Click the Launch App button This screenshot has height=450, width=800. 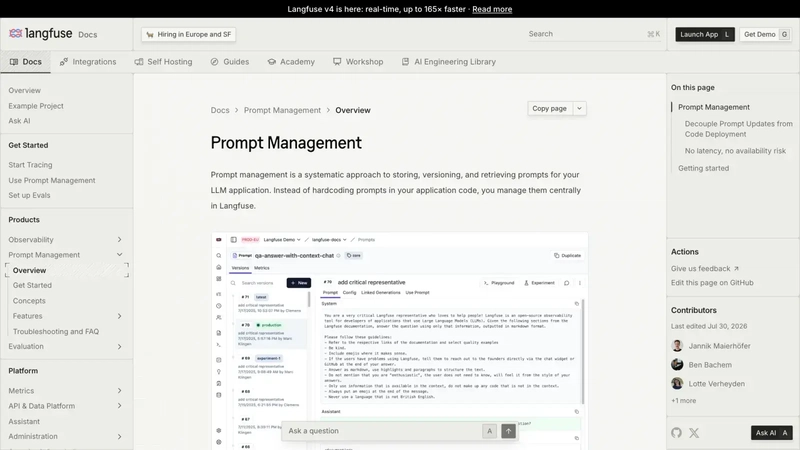click(705, 34)
